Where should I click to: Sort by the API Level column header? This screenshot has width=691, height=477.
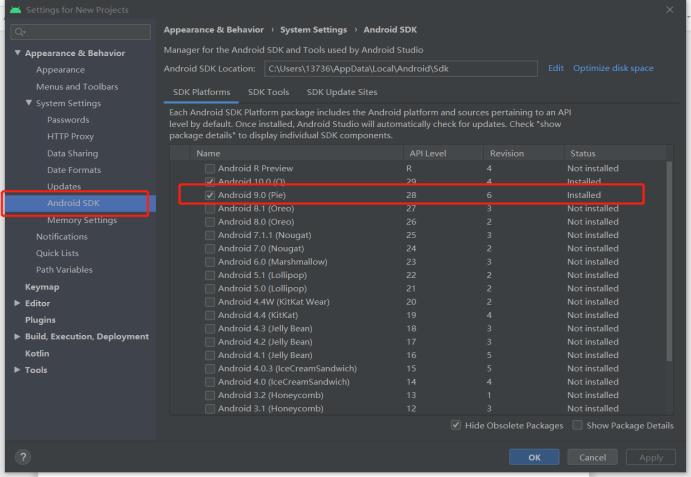coord(443,153)
